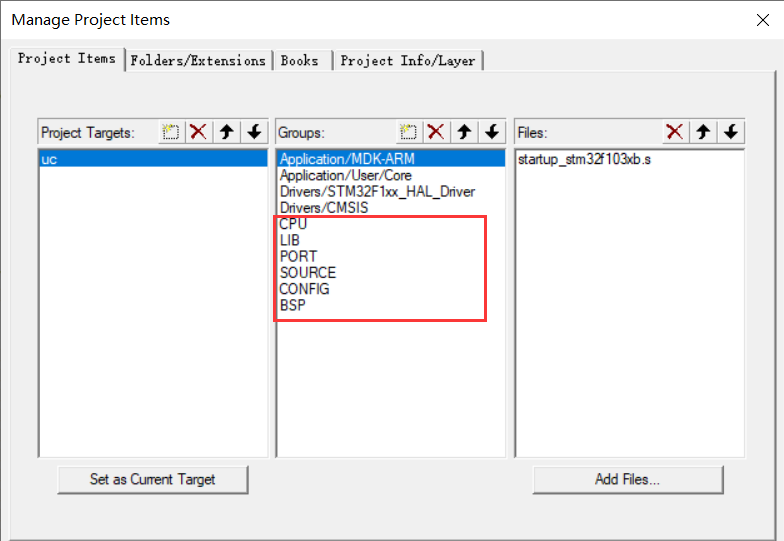Image resolution: width=784 pixels, height=541 pixels.
Task: Delete the selected file with red X
Action: point(675,132)
